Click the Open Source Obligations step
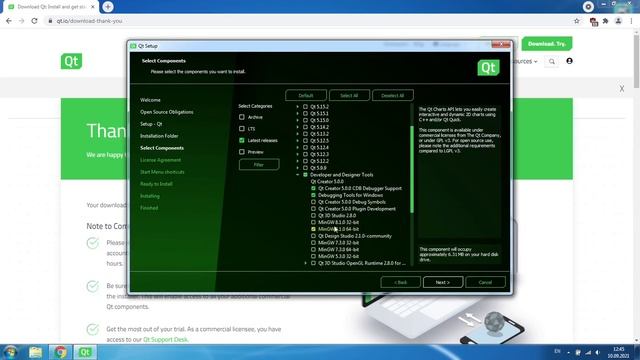640x360 pixels. pyautogui.click(x=167, y=112)
